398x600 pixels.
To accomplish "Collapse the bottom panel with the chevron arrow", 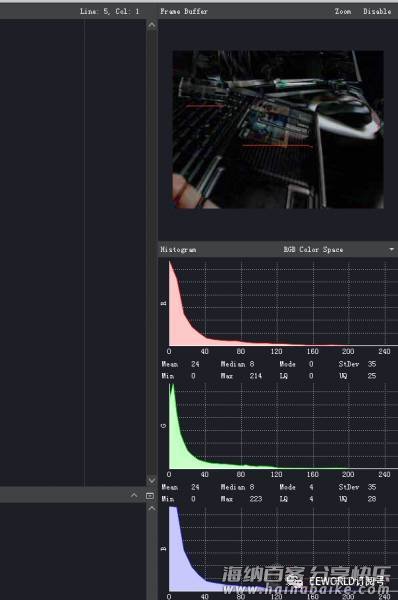I will 134,495.
